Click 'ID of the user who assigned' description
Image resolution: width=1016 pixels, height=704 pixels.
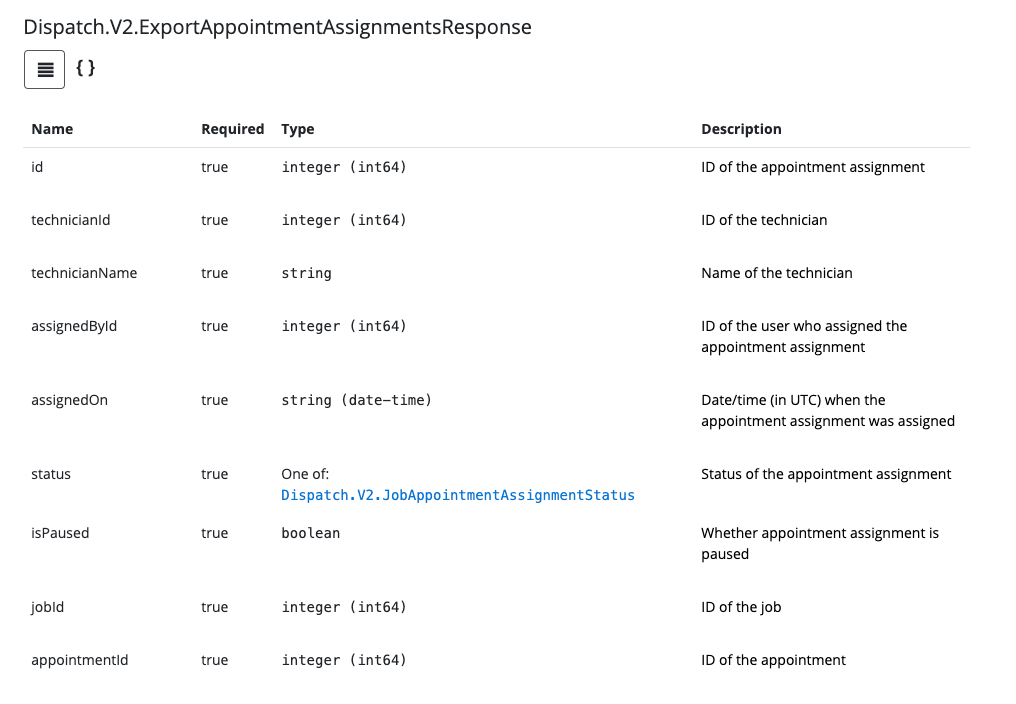click(804, 337)
